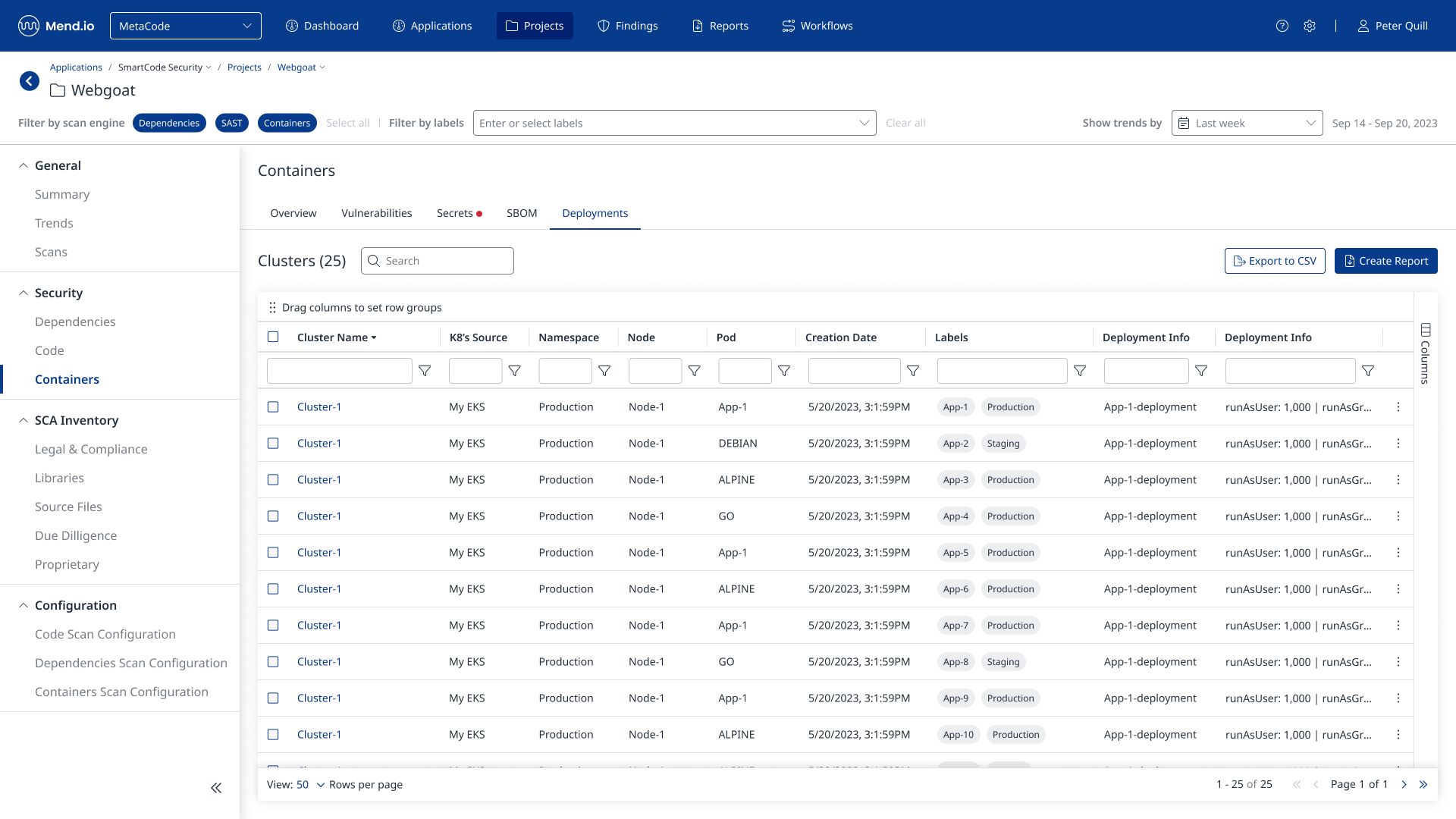Click the Export to CSV button
Screen dimensions: 1456x819
point(1275,261)
